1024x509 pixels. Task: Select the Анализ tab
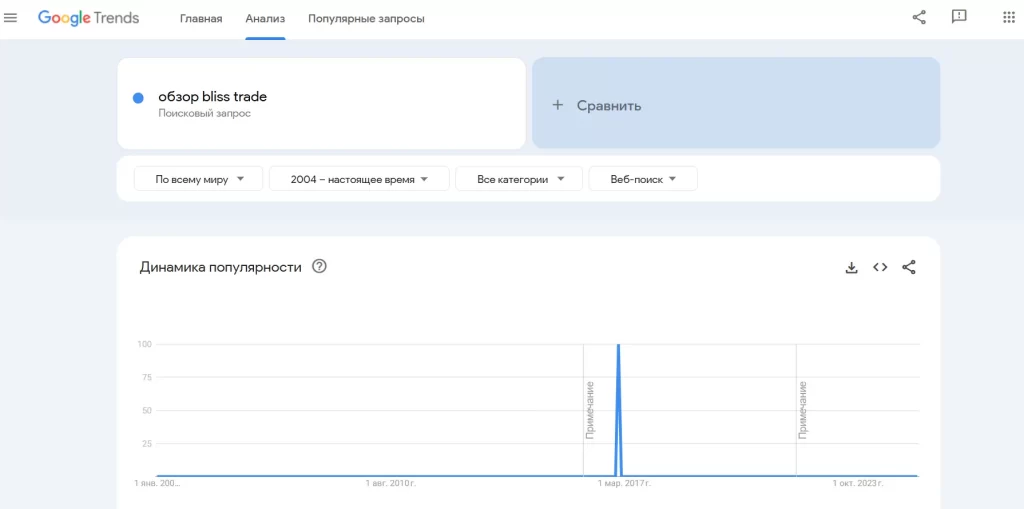pos(265,19)
